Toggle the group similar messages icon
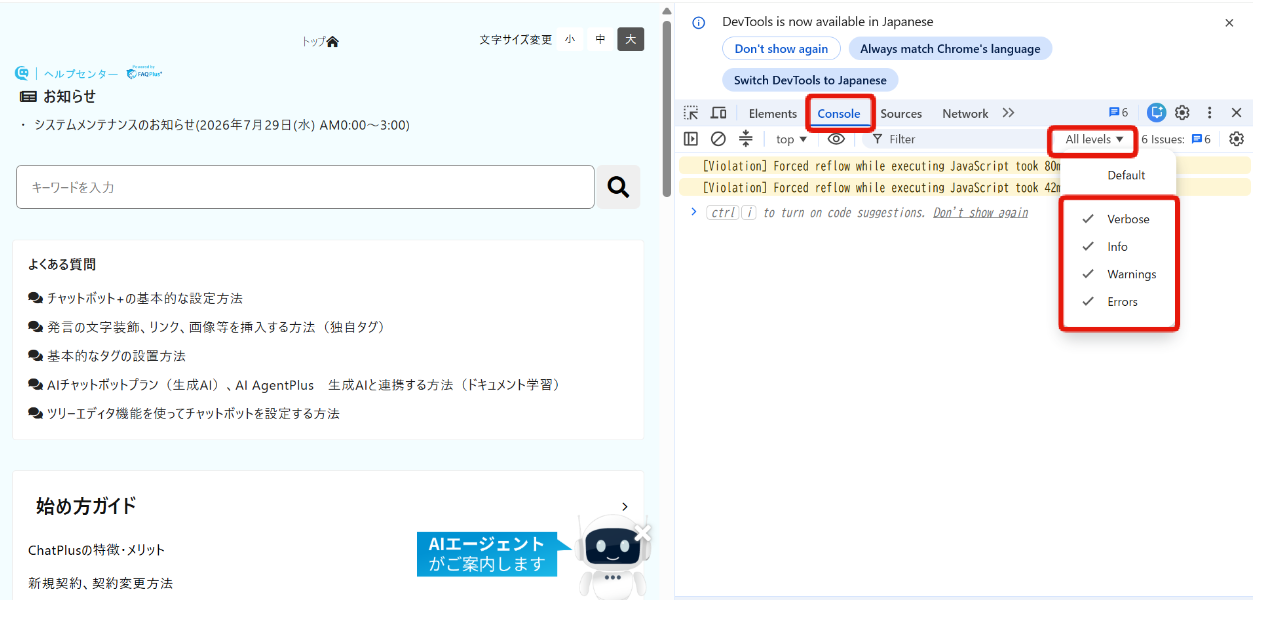The width and height of the screenshot is (1267, 626). [x=745, y=139]
